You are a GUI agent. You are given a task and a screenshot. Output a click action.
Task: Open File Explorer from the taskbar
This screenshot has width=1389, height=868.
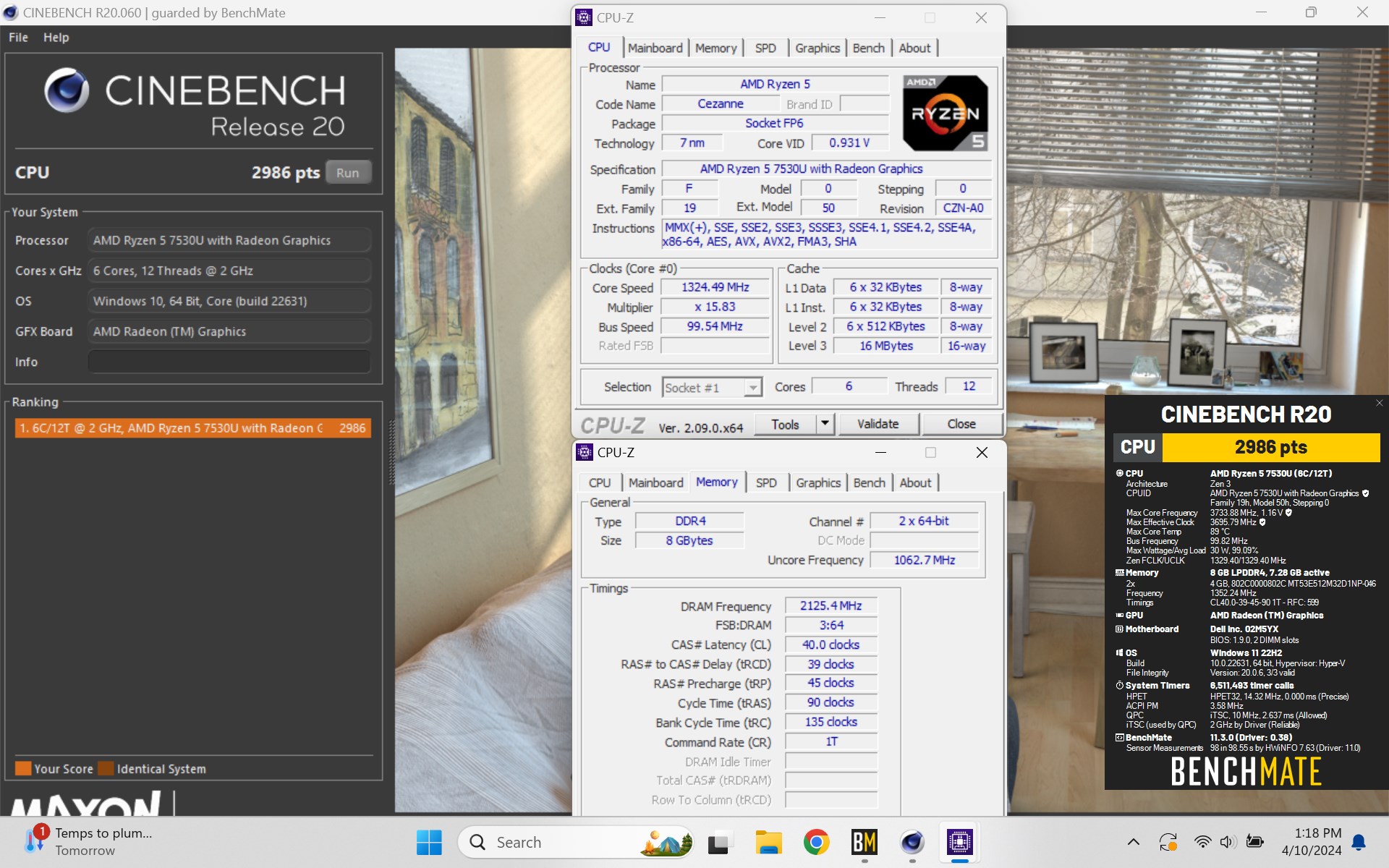pos(768,842)
